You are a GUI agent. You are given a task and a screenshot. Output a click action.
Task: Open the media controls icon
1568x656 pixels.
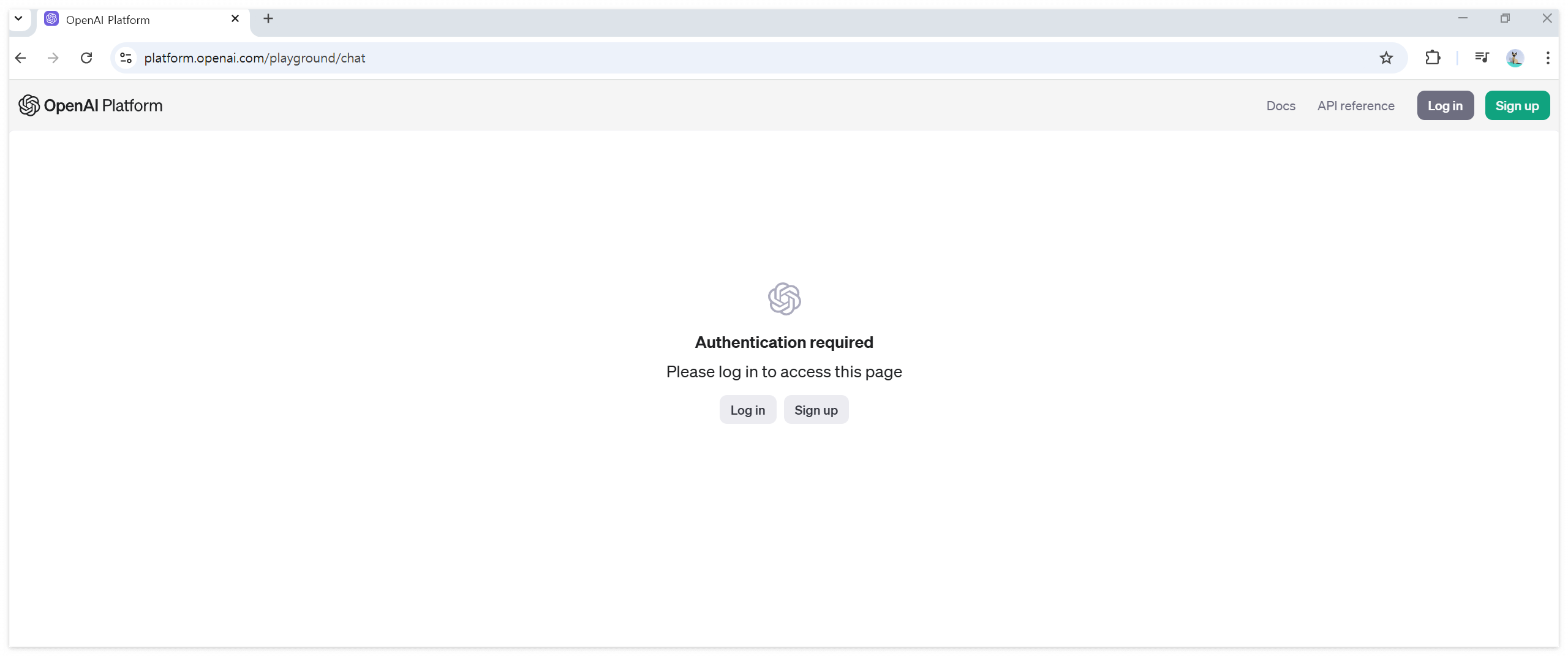1482,58
